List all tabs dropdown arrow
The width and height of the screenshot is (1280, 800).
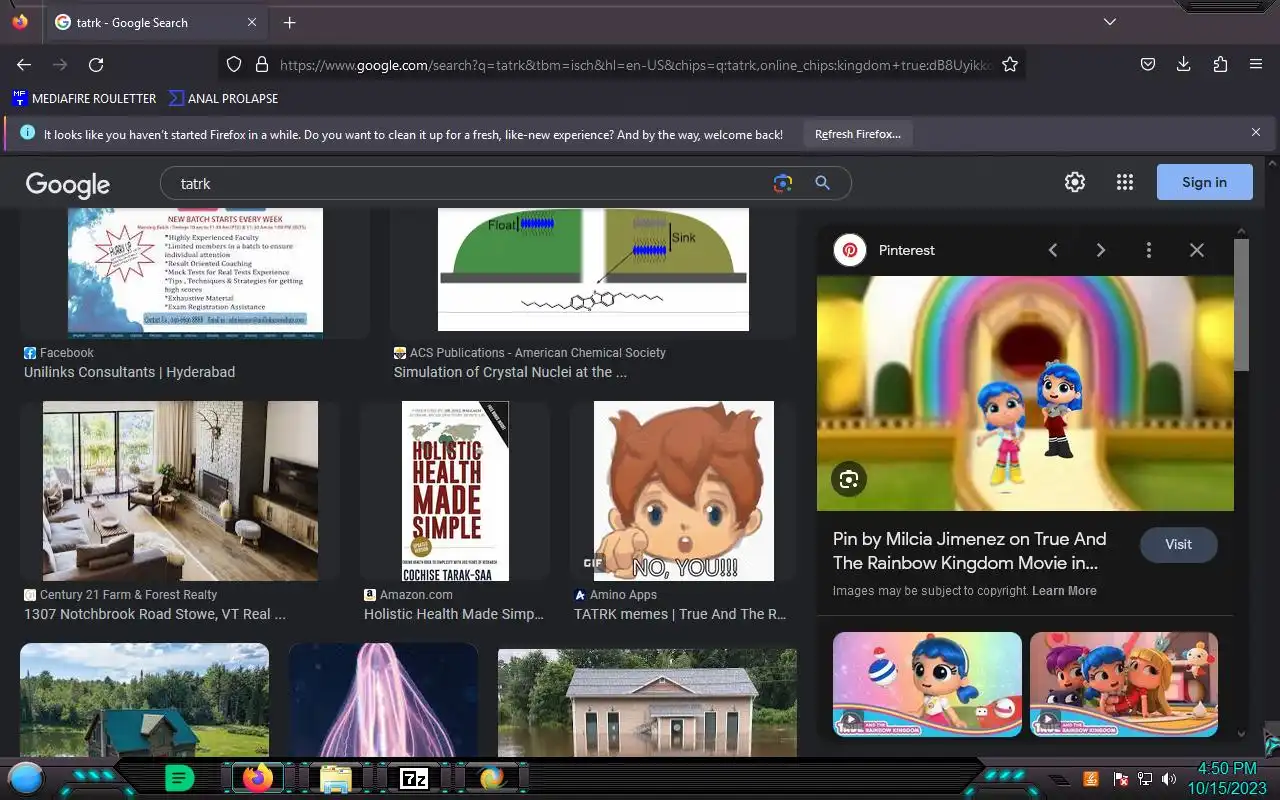tap(1110, 22)
